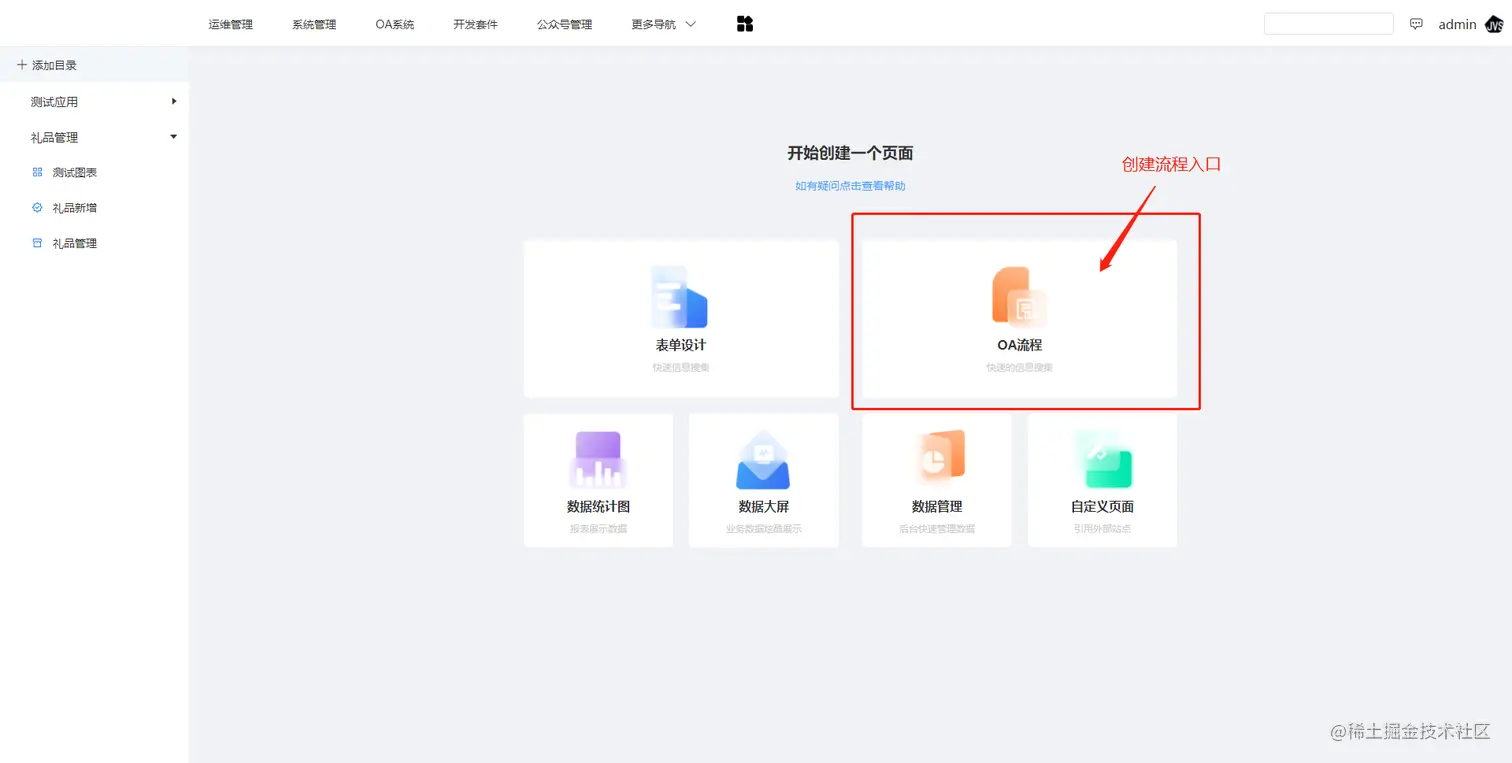1512x763 pixels.
Task: Click the 数据统计图 card title
Action: point(598,506)
